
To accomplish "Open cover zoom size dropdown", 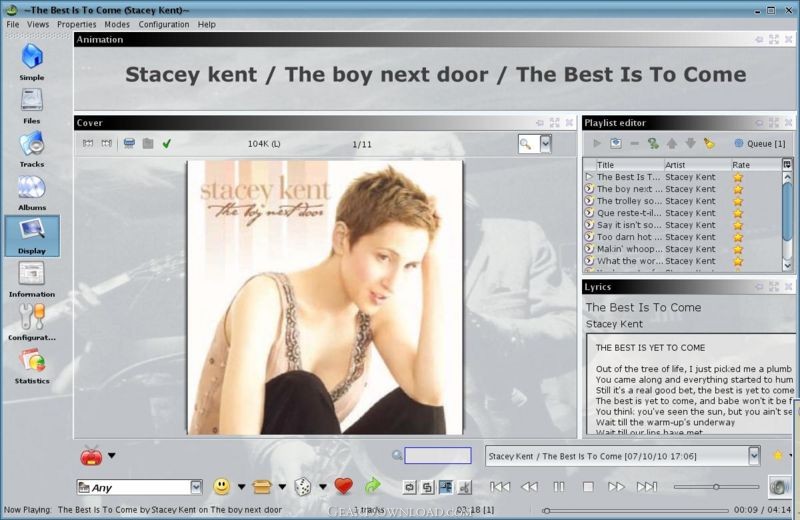I will (x=546, y=144).
